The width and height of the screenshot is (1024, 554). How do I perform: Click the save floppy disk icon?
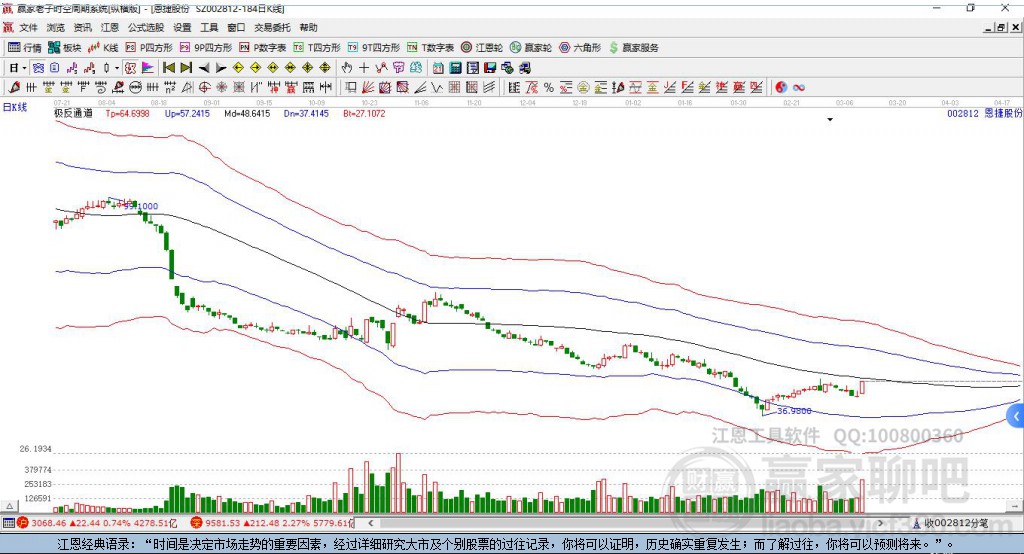(490, 68)
